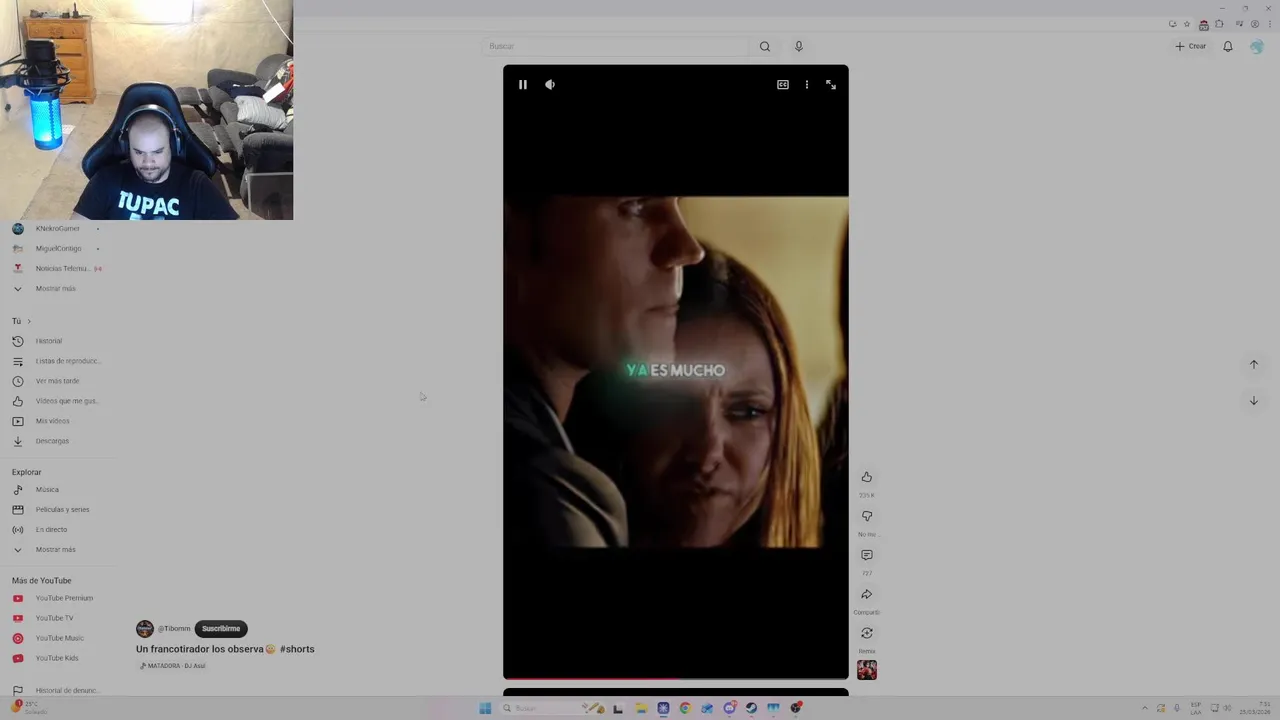This screenshot has height=720, width=1280.
Task: Open the browser extensions puzzle icon
Action: tap(1219, 24)
